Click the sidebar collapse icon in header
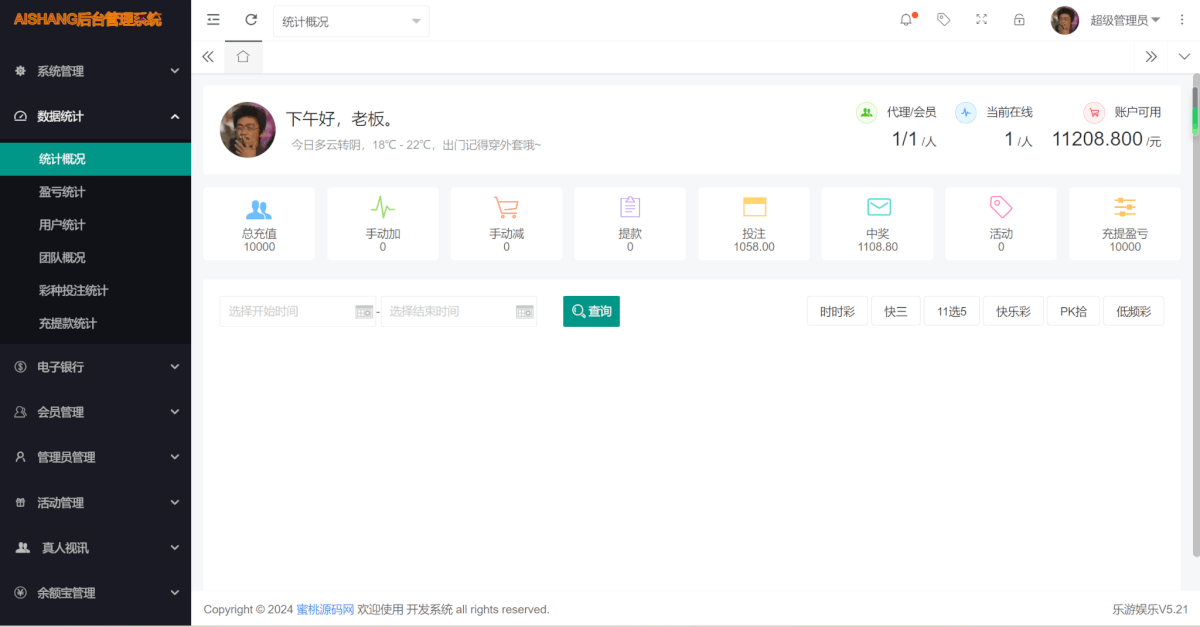 213,20
